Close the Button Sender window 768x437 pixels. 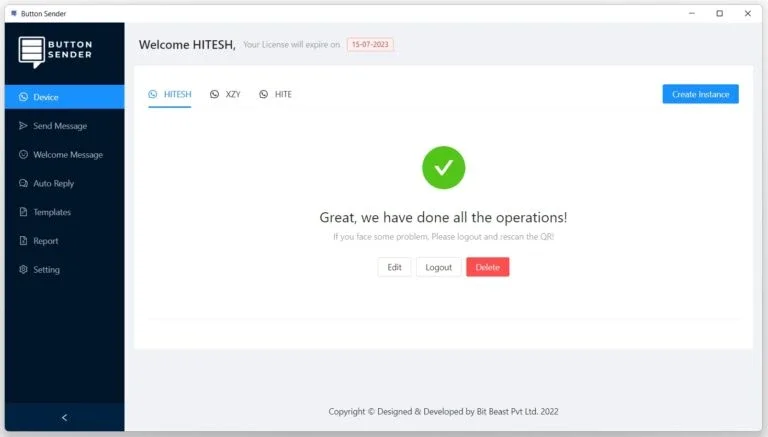[747, 13]
